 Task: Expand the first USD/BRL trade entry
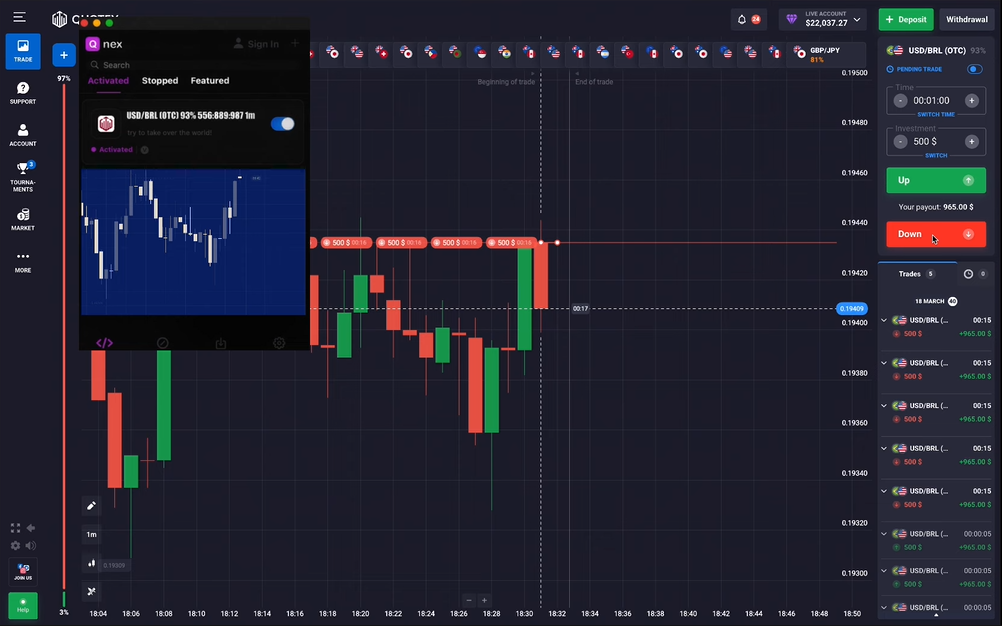[x=884, y=320]
